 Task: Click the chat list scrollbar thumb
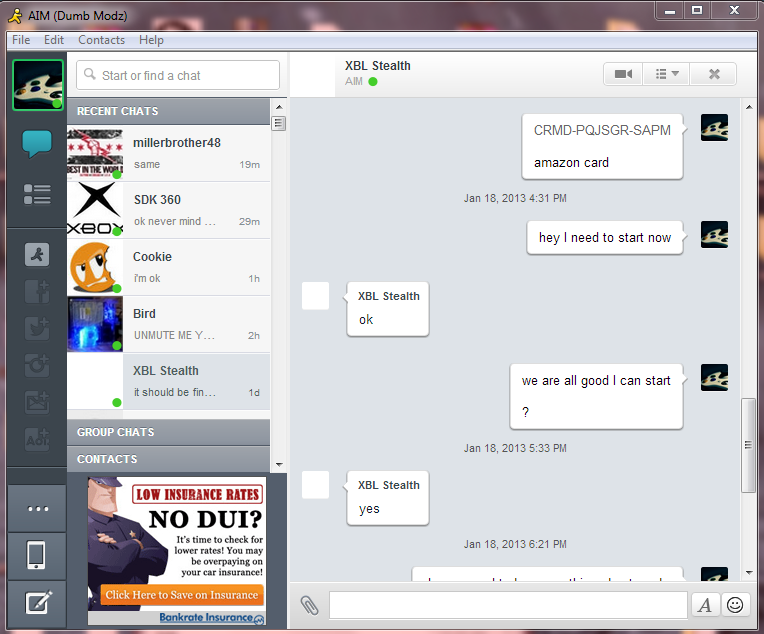pyautogui.click(x=279, y=123)
